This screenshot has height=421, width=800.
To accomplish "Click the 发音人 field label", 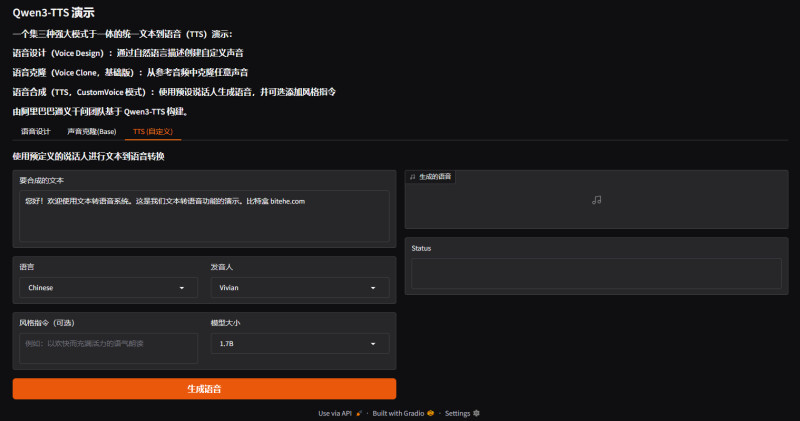I will point(221,267).
